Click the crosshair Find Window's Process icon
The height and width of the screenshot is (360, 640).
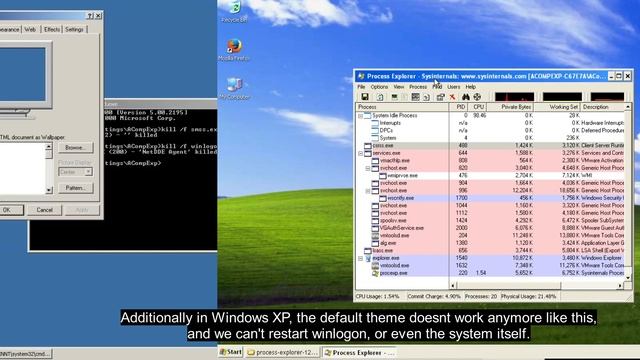pyautogui.click(x=477, y=97)
